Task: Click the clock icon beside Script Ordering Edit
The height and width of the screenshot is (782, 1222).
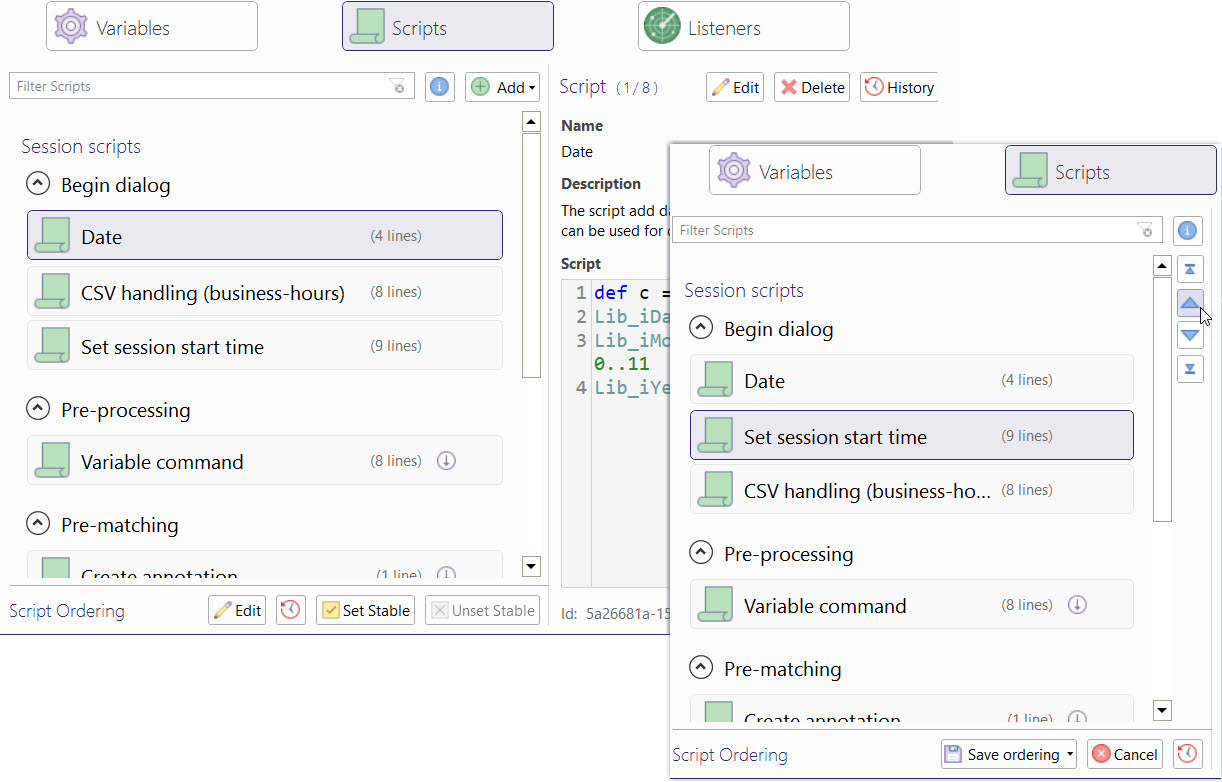Action: click(x=290, y=610)
